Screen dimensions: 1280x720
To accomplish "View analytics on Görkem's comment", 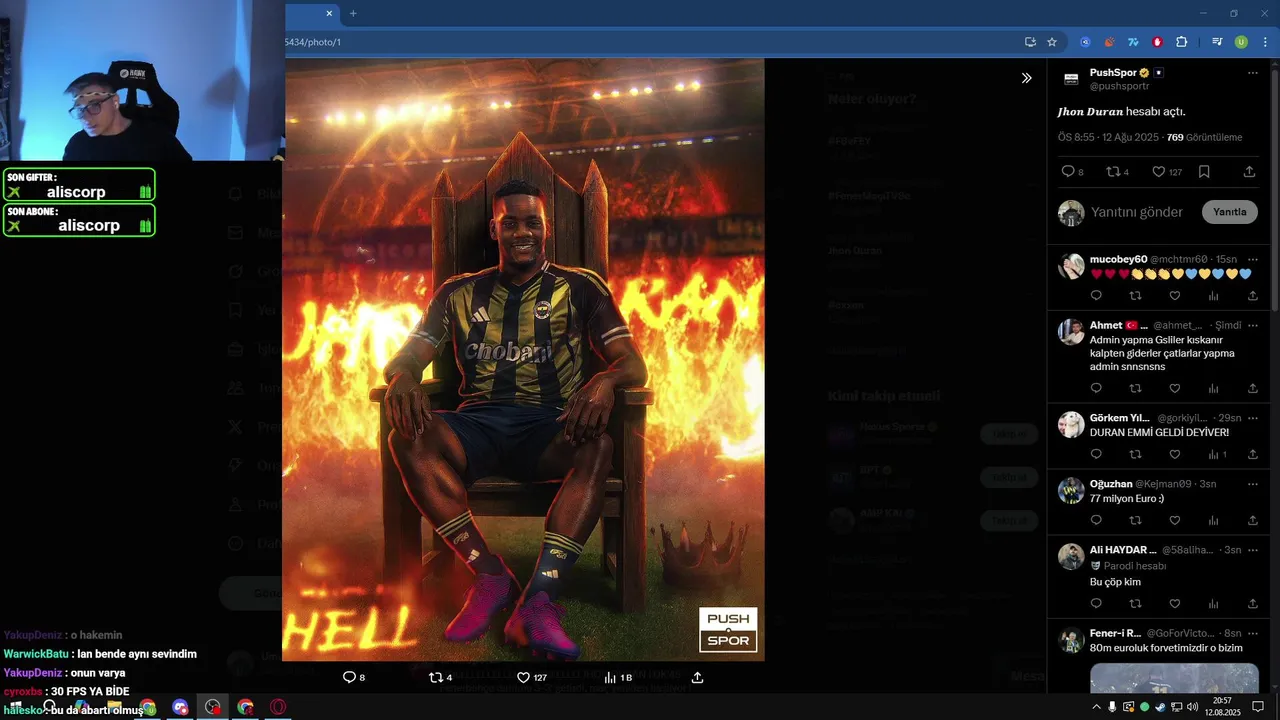I will tap(1213, 454).
